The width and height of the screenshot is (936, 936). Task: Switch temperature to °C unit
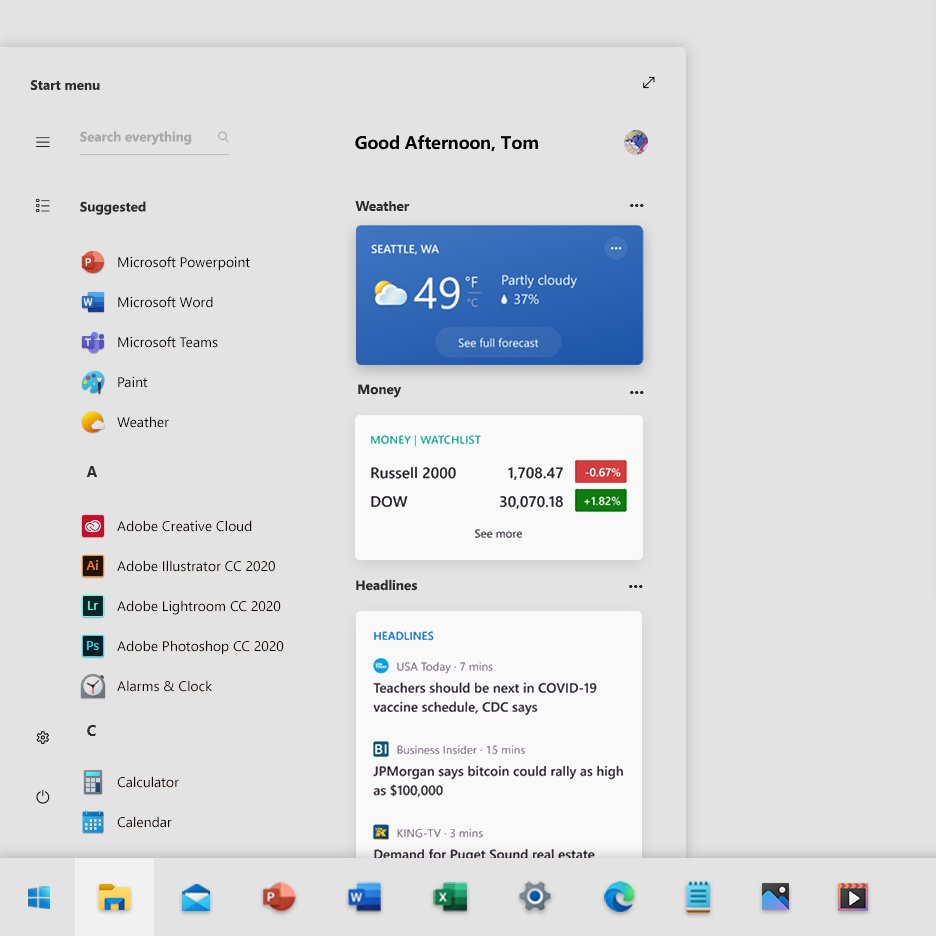(x=473, y=303)
